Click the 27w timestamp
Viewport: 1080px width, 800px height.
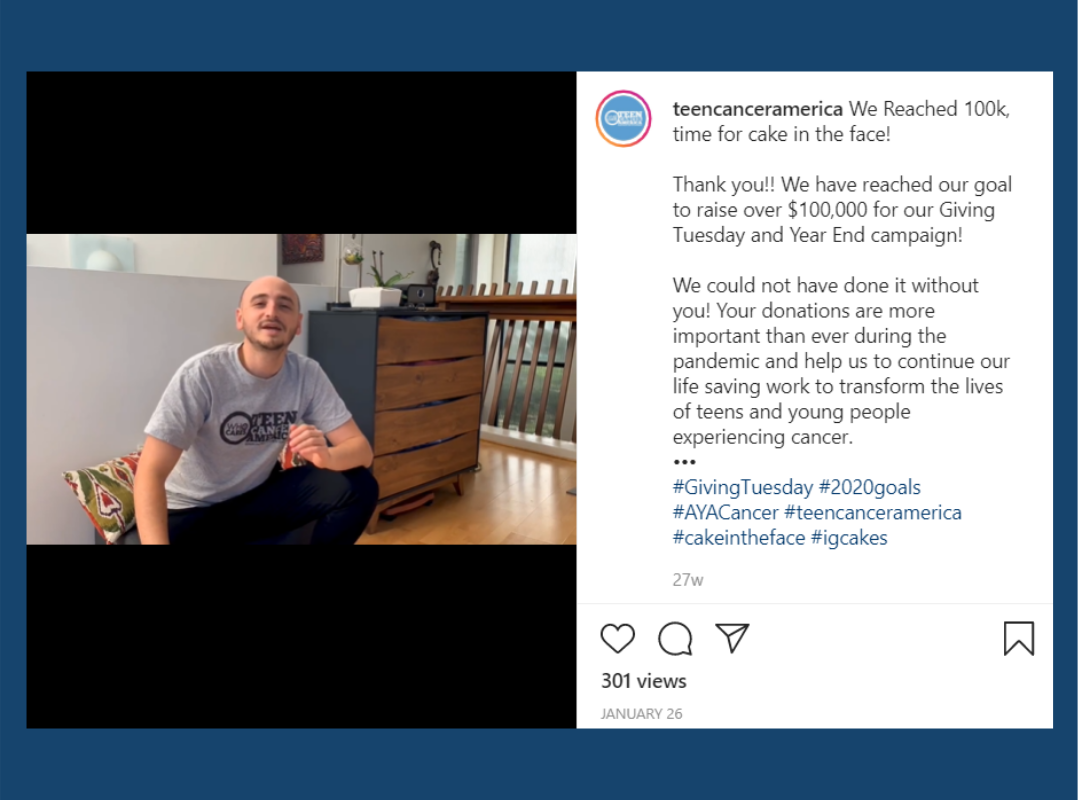pyautogui.click(x=687, y=580)
